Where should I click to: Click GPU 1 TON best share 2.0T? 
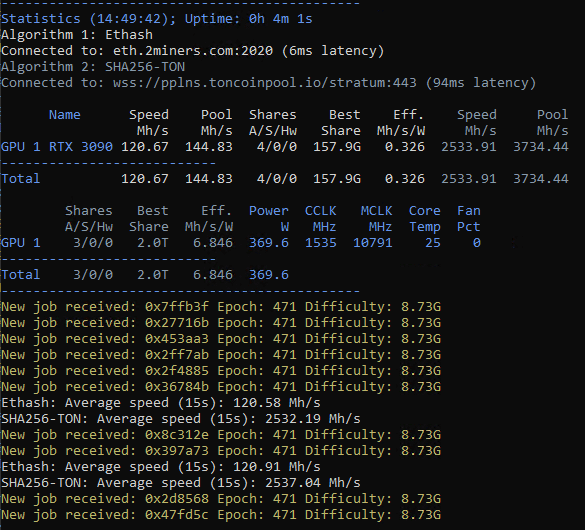(153, 243)
